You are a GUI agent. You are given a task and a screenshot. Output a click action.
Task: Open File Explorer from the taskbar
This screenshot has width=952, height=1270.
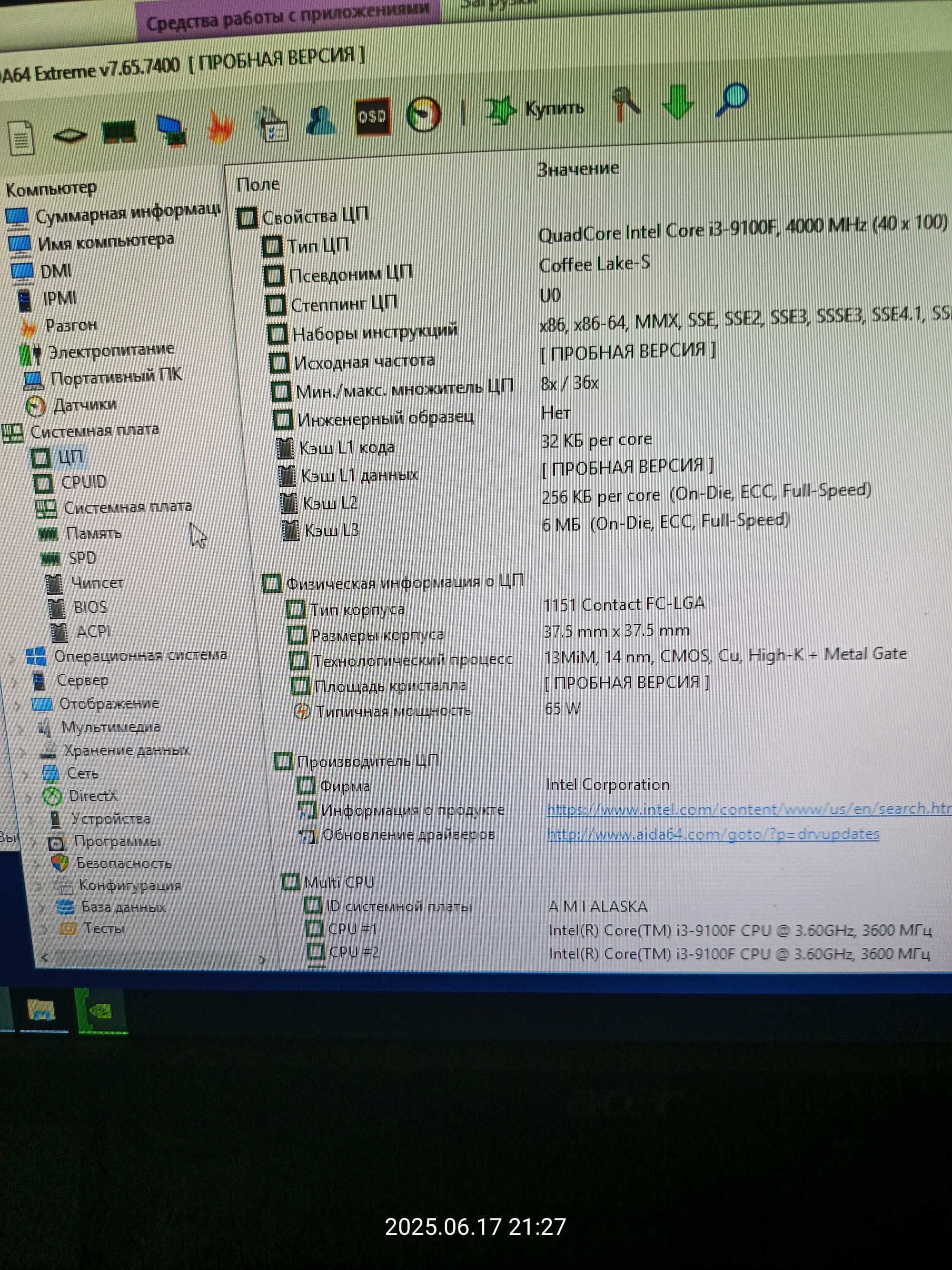point(41,1010)
